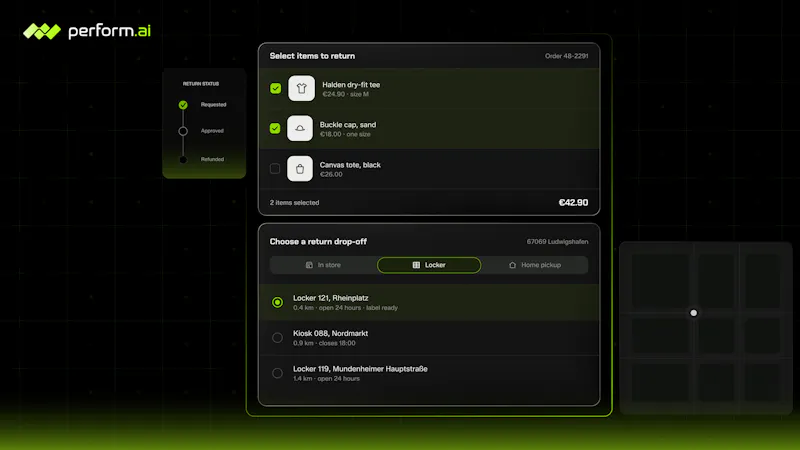Uncheck the Buckle cap, sand checkbox

275,128
